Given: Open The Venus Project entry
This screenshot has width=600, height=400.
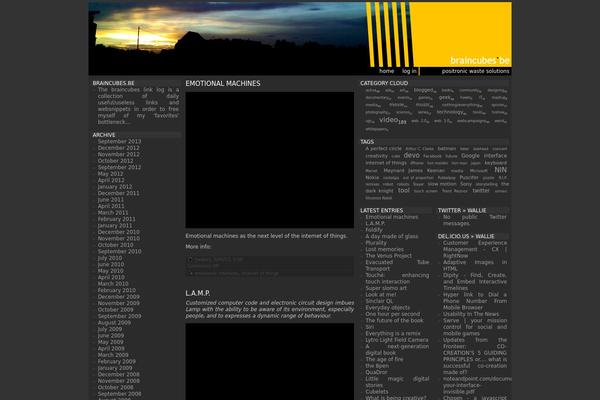Looking at the screenshot, I should coord(388,256).
